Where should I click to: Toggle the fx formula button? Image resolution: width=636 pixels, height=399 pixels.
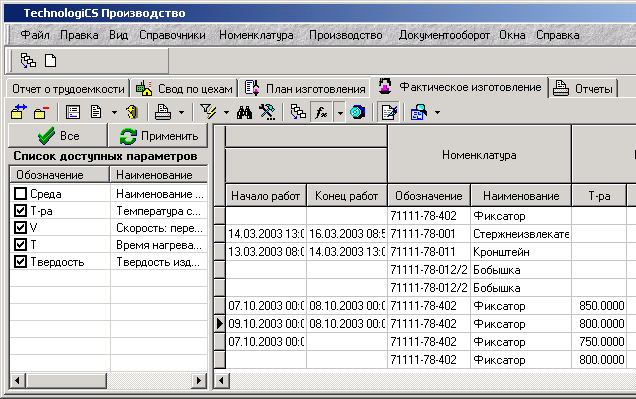pos(321,112)
